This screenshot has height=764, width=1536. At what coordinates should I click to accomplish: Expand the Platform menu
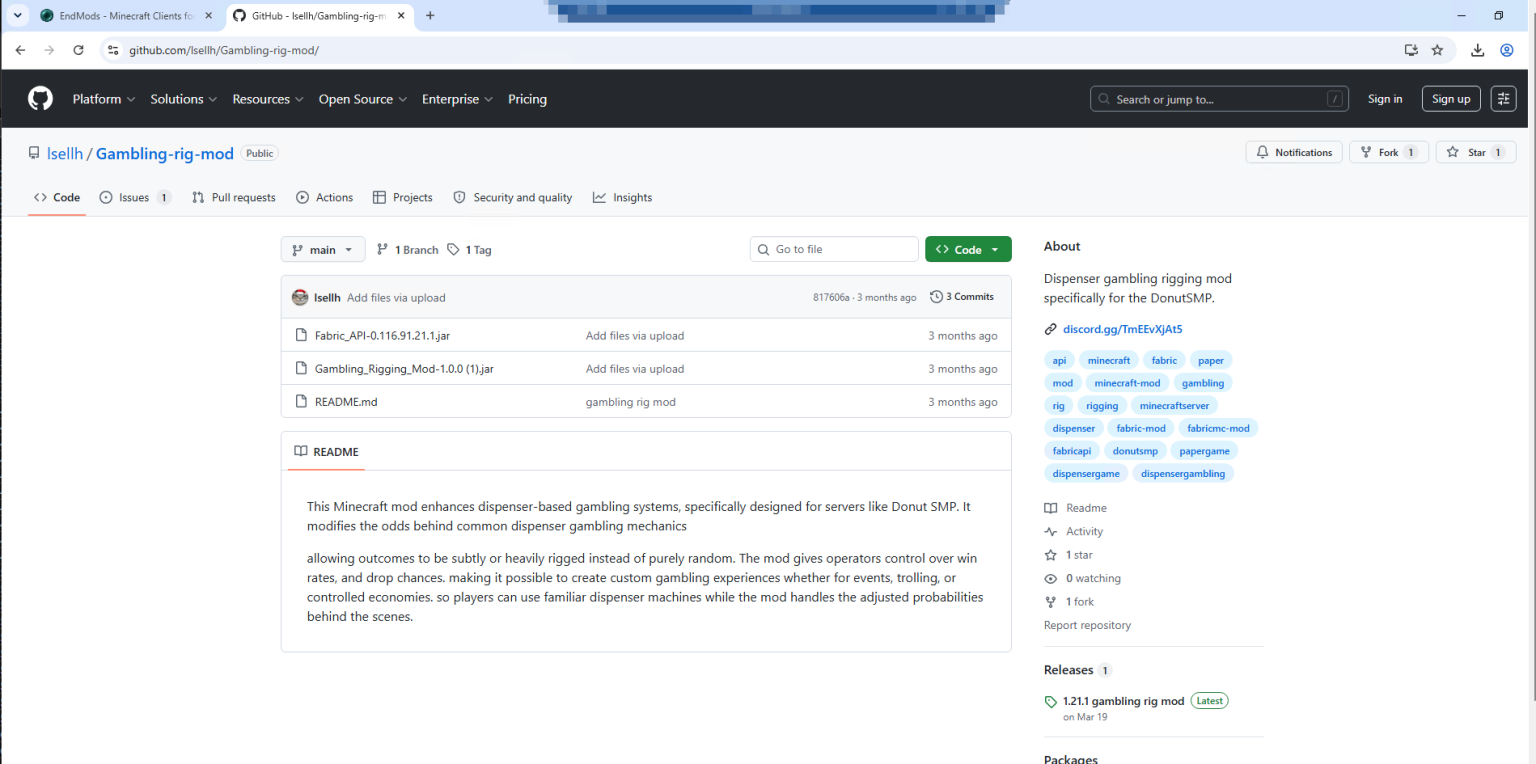click(103, 99)
